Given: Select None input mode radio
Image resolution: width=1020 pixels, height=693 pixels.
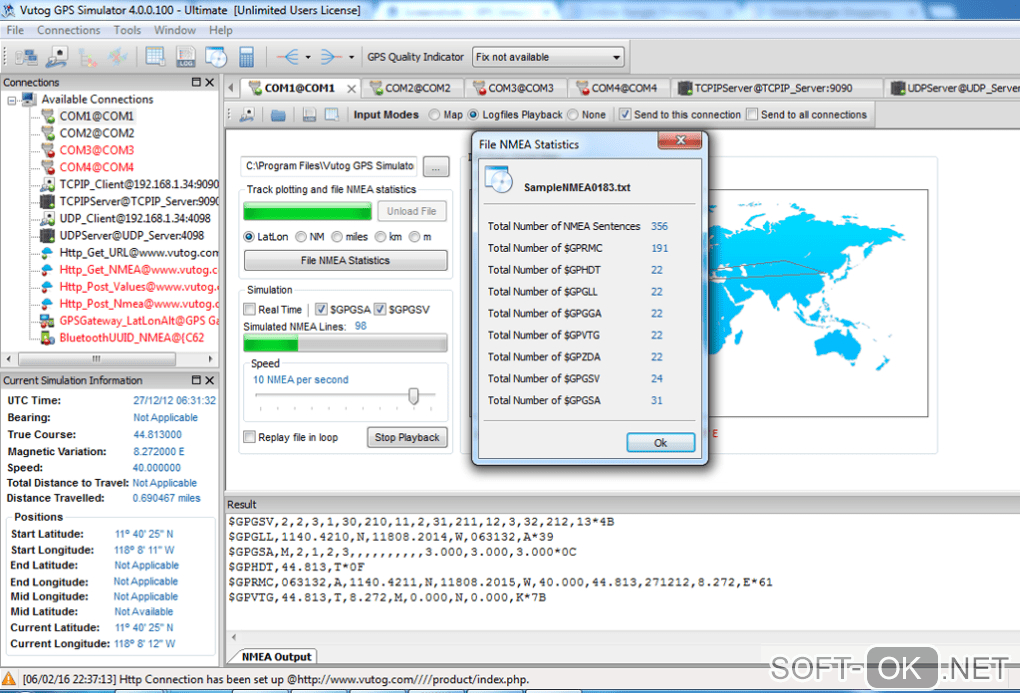Looking at the screenshot, I should [x=572, y=115].
